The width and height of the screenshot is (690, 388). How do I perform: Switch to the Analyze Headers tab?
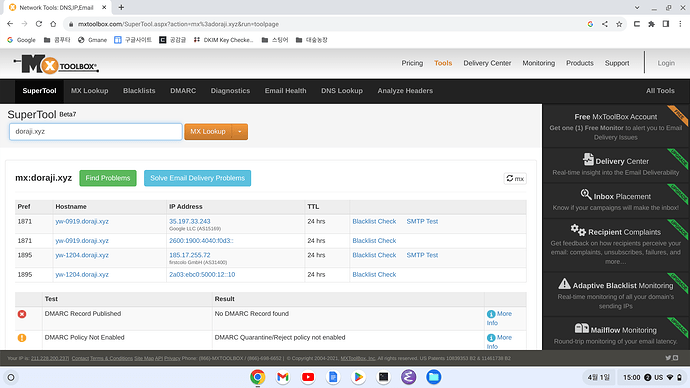[x=405, y=91]
